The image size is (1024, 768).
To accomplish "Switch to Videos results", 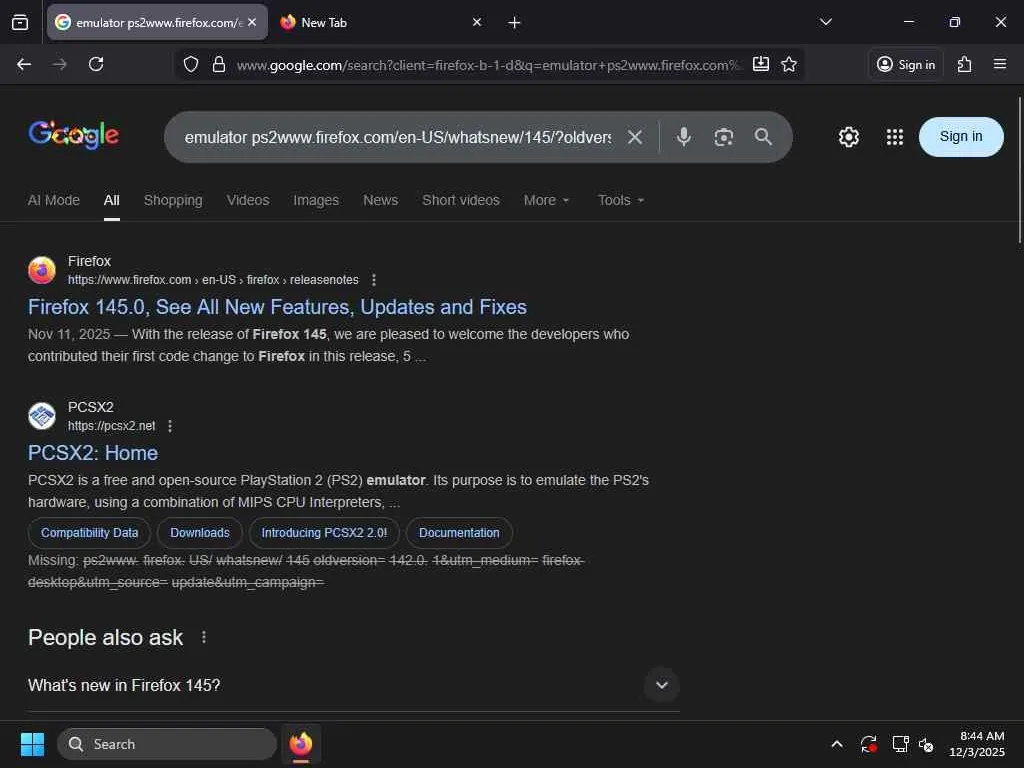I will click(x=248, y=200).
